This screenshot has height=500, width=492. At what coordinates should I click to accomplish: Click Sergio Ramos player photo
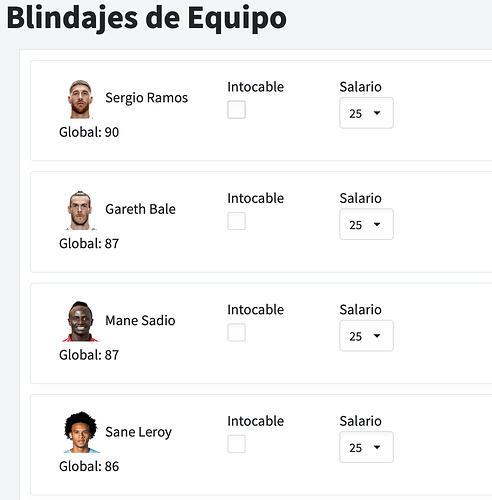80,99
